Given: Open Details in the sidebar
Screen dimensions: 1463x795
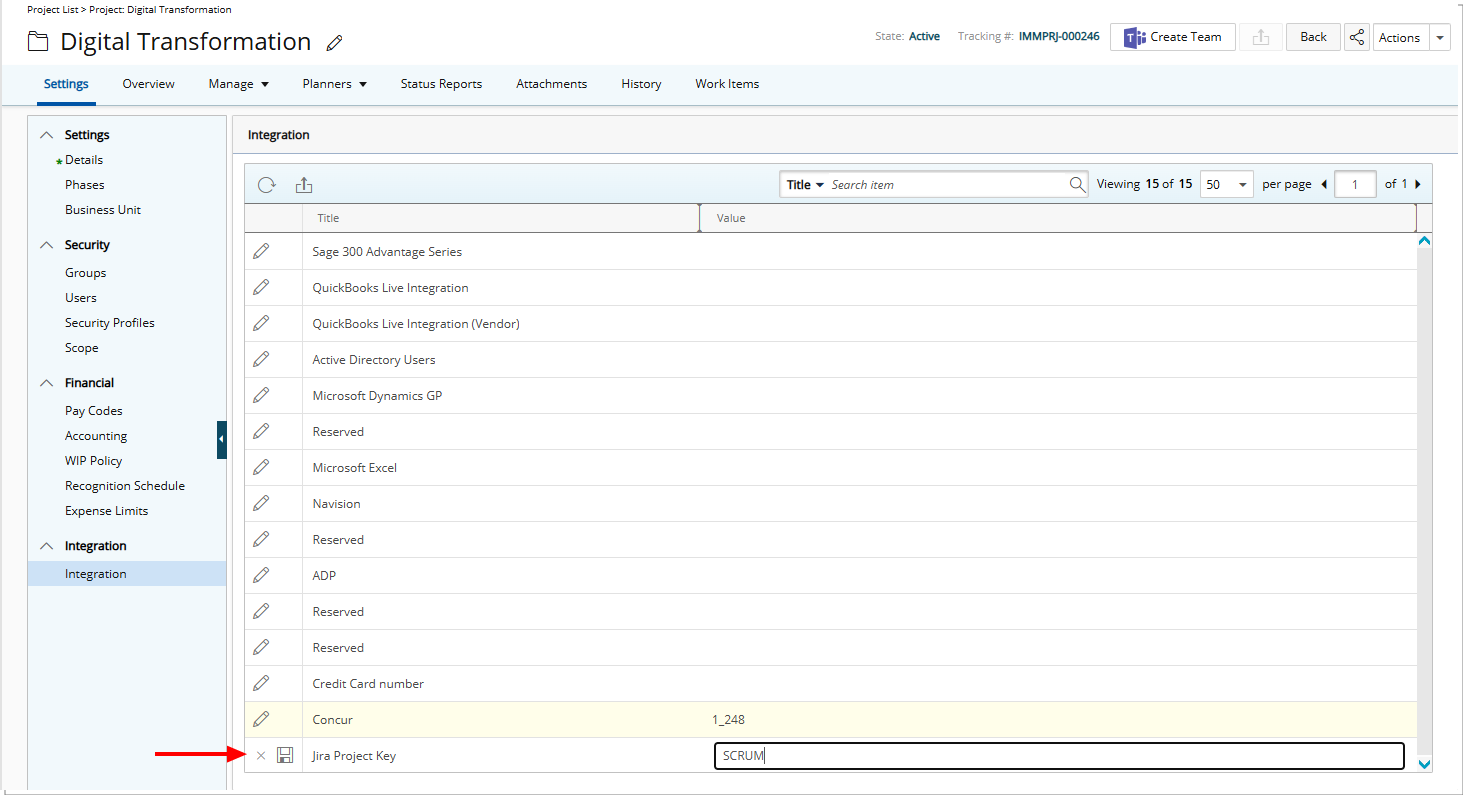Looking at the screenshot, I should [x=84, y=160].
